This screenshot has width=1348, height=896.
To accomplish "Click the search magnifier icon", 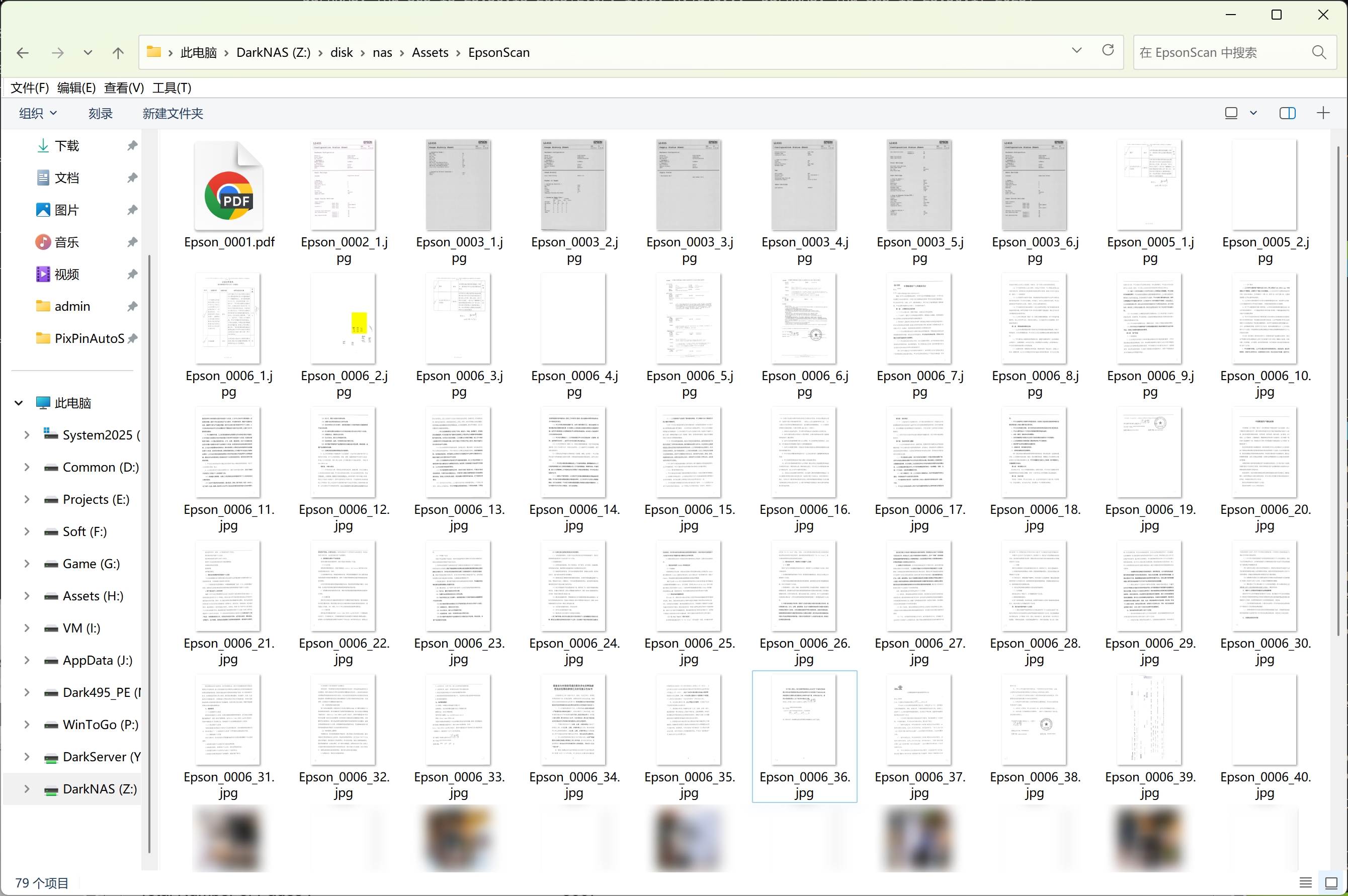I will pyautogui.click(x=1319, y=53).
